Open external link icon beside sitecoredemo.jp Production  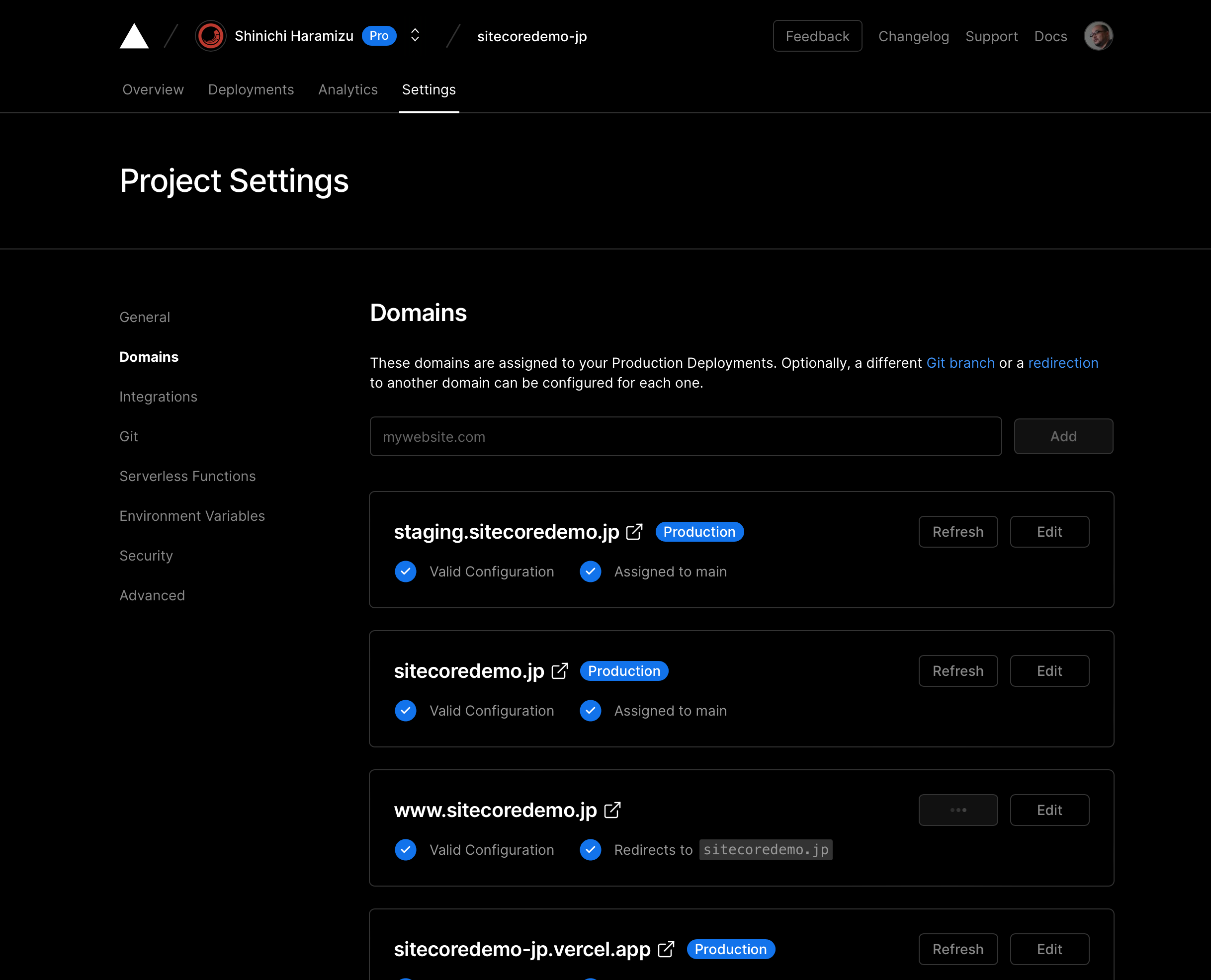(559, 671)
